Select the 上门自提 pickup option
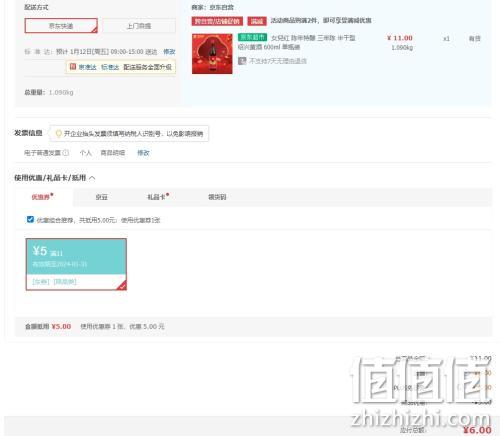The image size is (500, 436). 139,26
